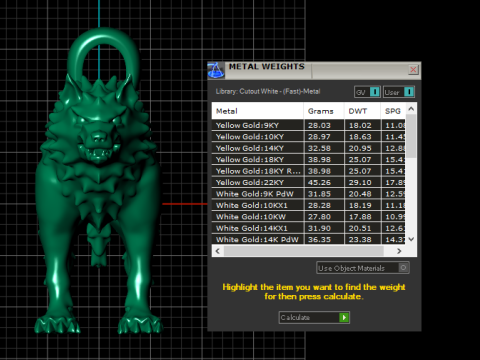Click the vertical scrollbar thumb
Viewport: 480px width, 360px height.
pyautogui.click(x=411, y=136)
